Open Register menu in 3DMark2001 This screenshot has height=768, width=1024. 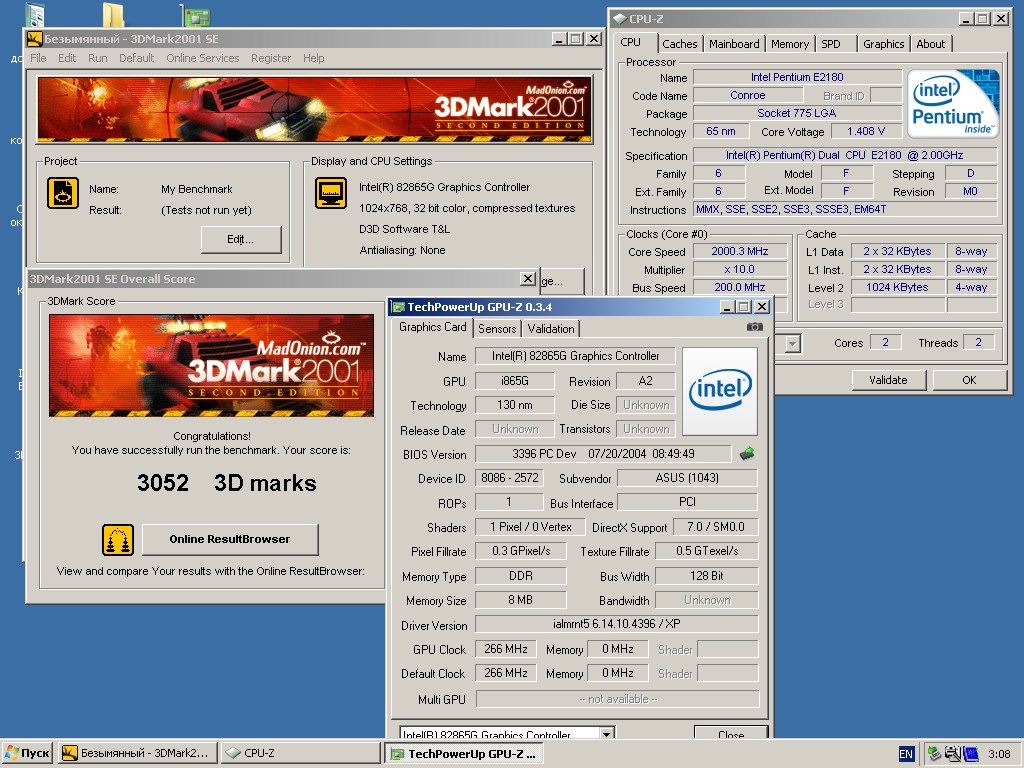[x=271, y=58]
